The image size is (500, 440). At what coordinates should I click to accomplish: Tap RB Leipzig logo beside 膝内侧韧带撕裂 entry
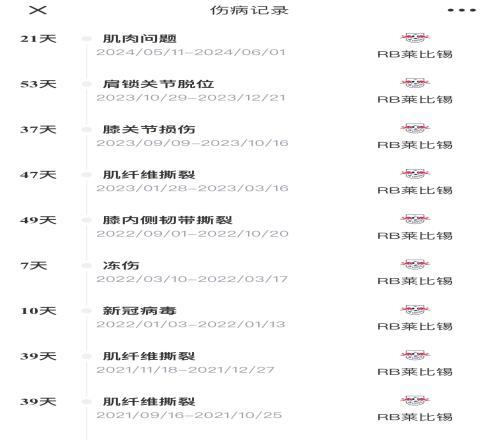coord(415,219)
